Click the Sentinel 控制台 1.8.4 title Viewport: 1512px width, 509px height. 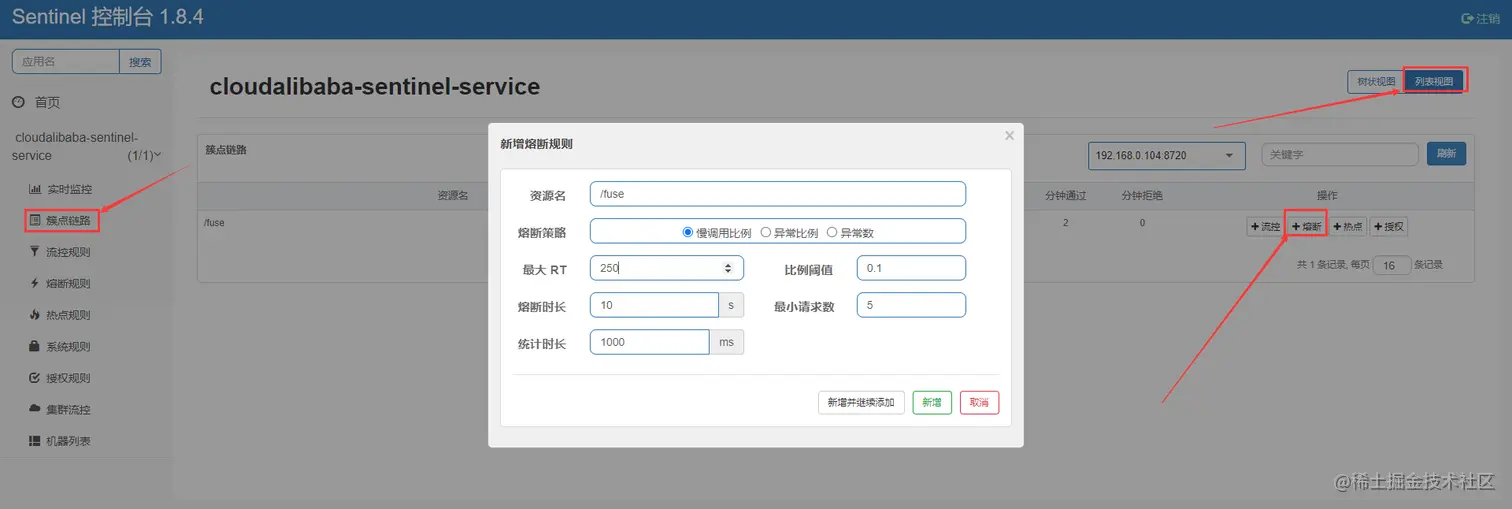(108, 17)
